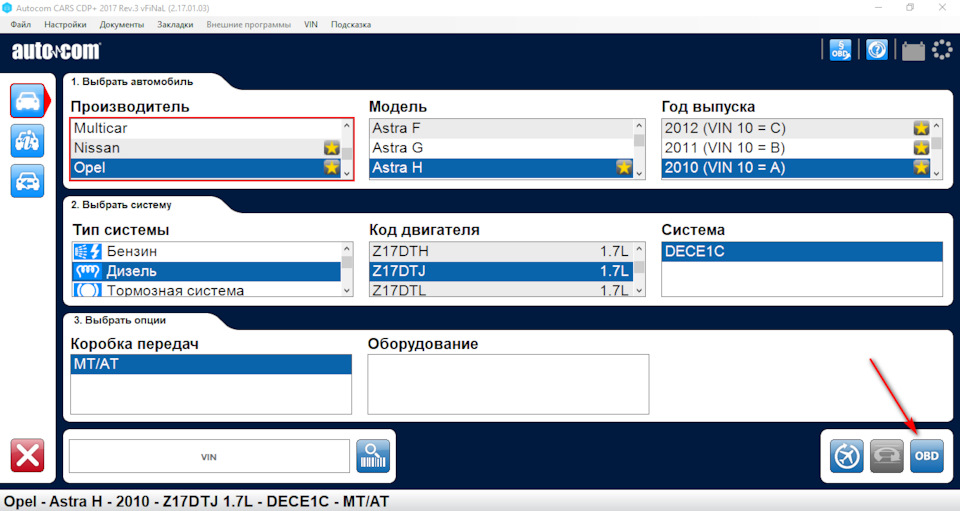Select the Astra H model row
This screenshot has width=960, height=511.
pyautogui.click(x=501, y=168)
